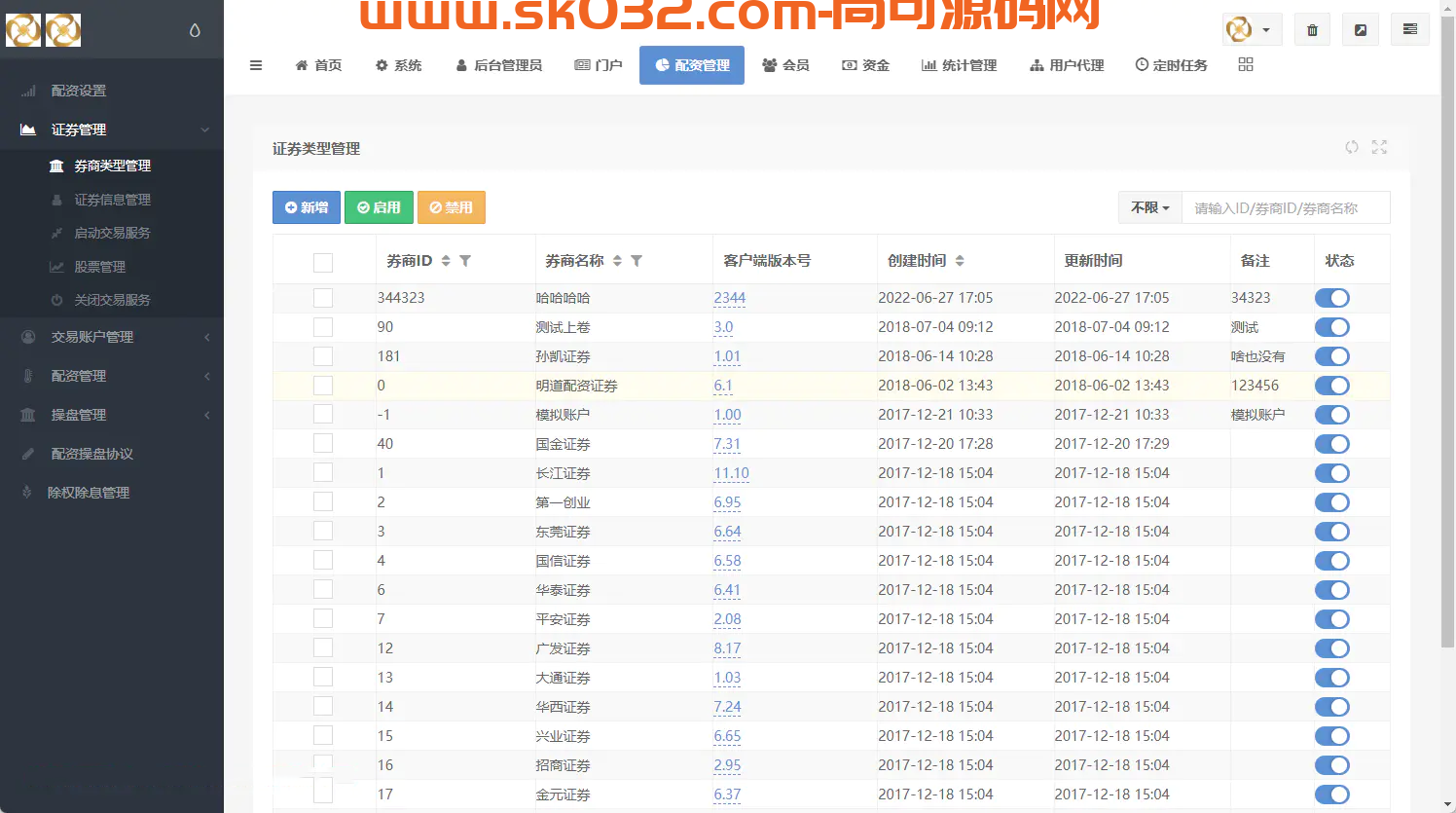Open 定时任务 menu tab

1171,65
